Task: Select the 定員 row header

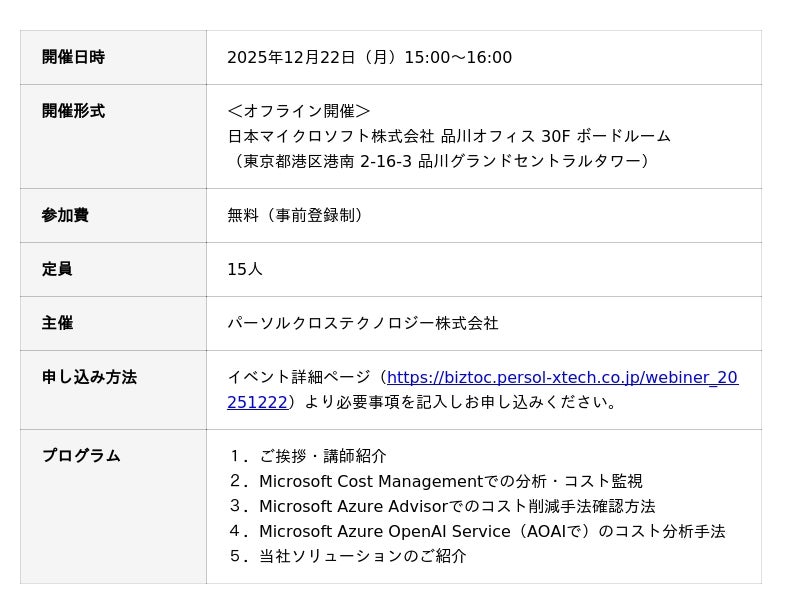Action: click(57, 270)
